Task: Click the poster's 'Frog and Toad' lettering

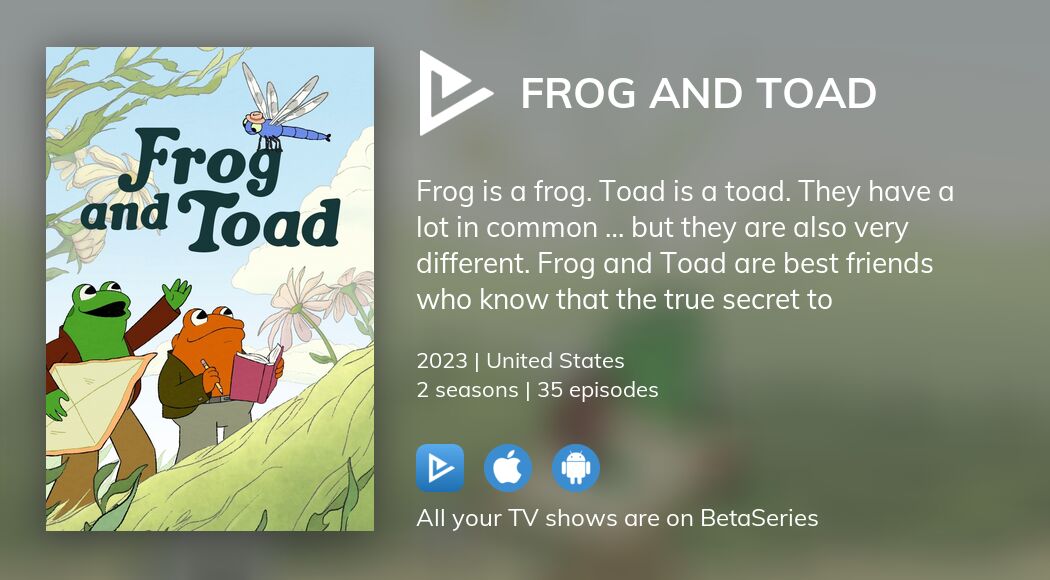Action: pos(210,190)
